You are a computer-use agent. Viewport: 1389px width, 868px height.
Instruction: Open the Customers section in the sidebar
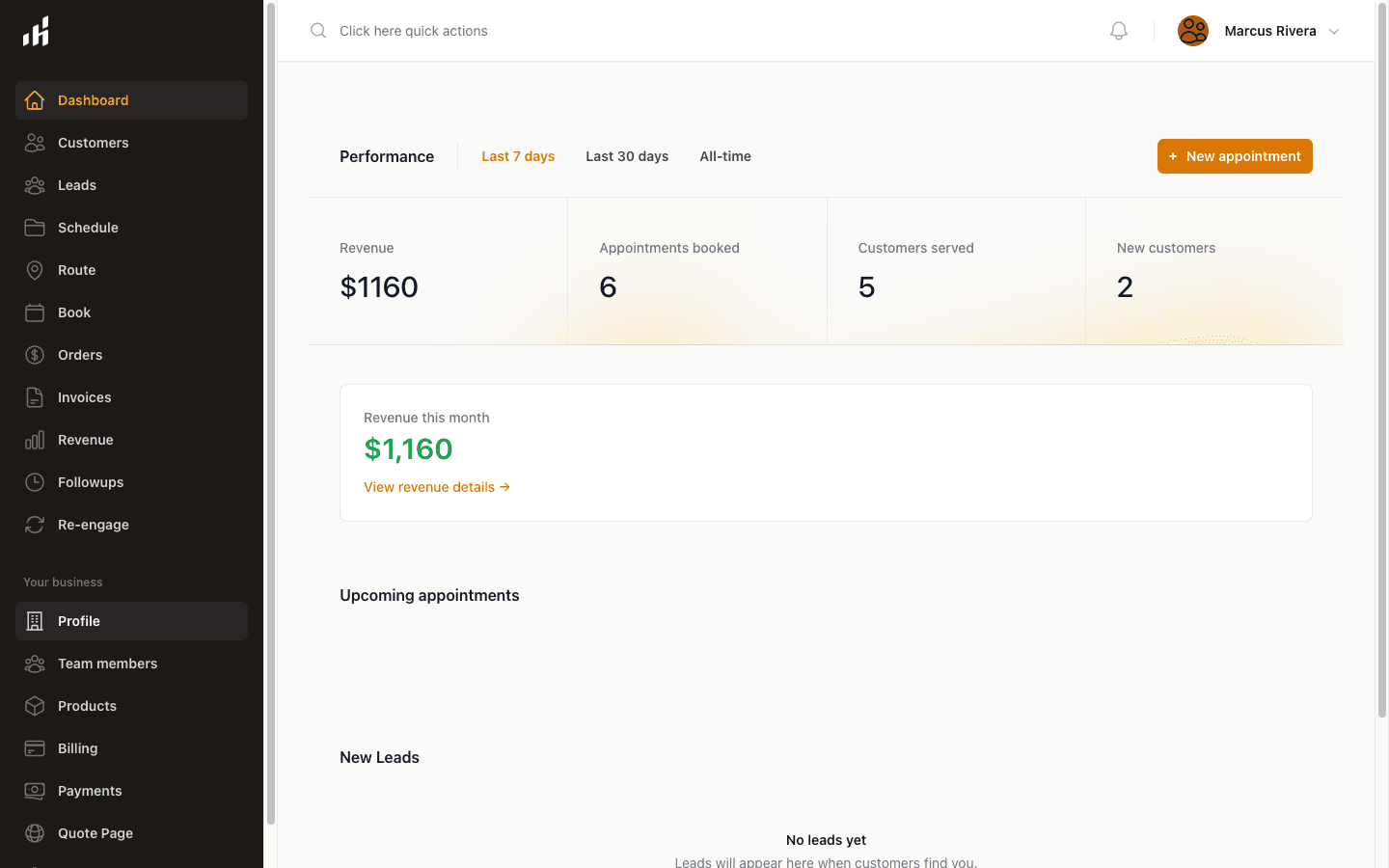point(94,143)
